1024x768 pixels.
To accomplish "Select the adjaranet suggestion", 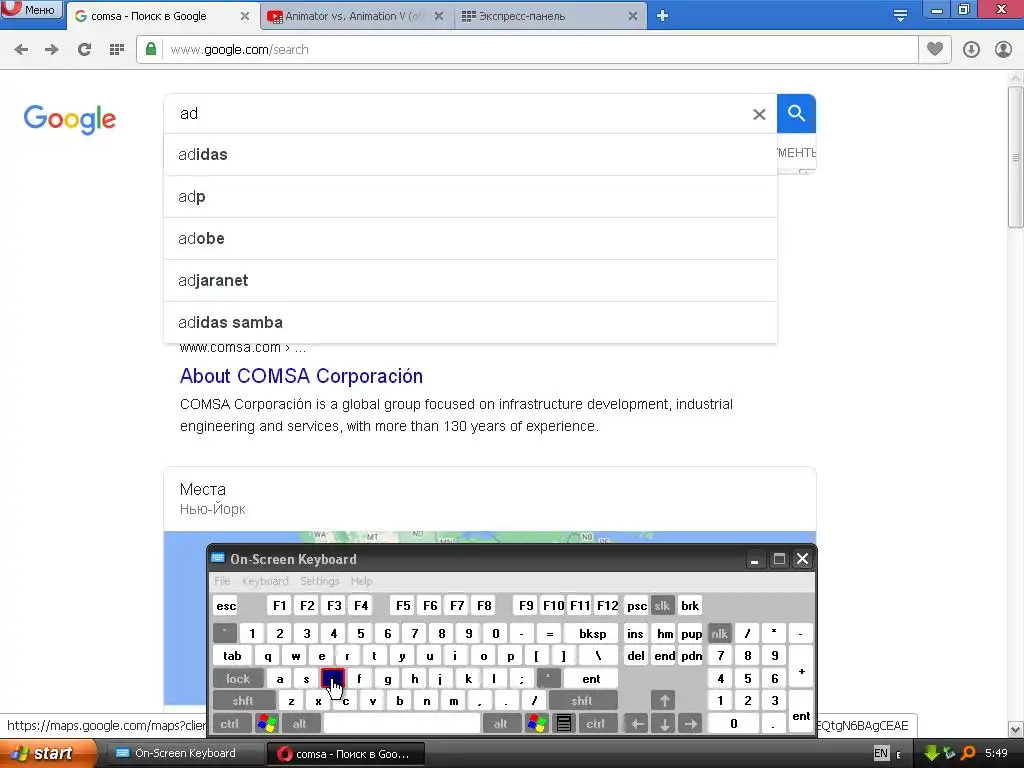I will pos(470,281).
